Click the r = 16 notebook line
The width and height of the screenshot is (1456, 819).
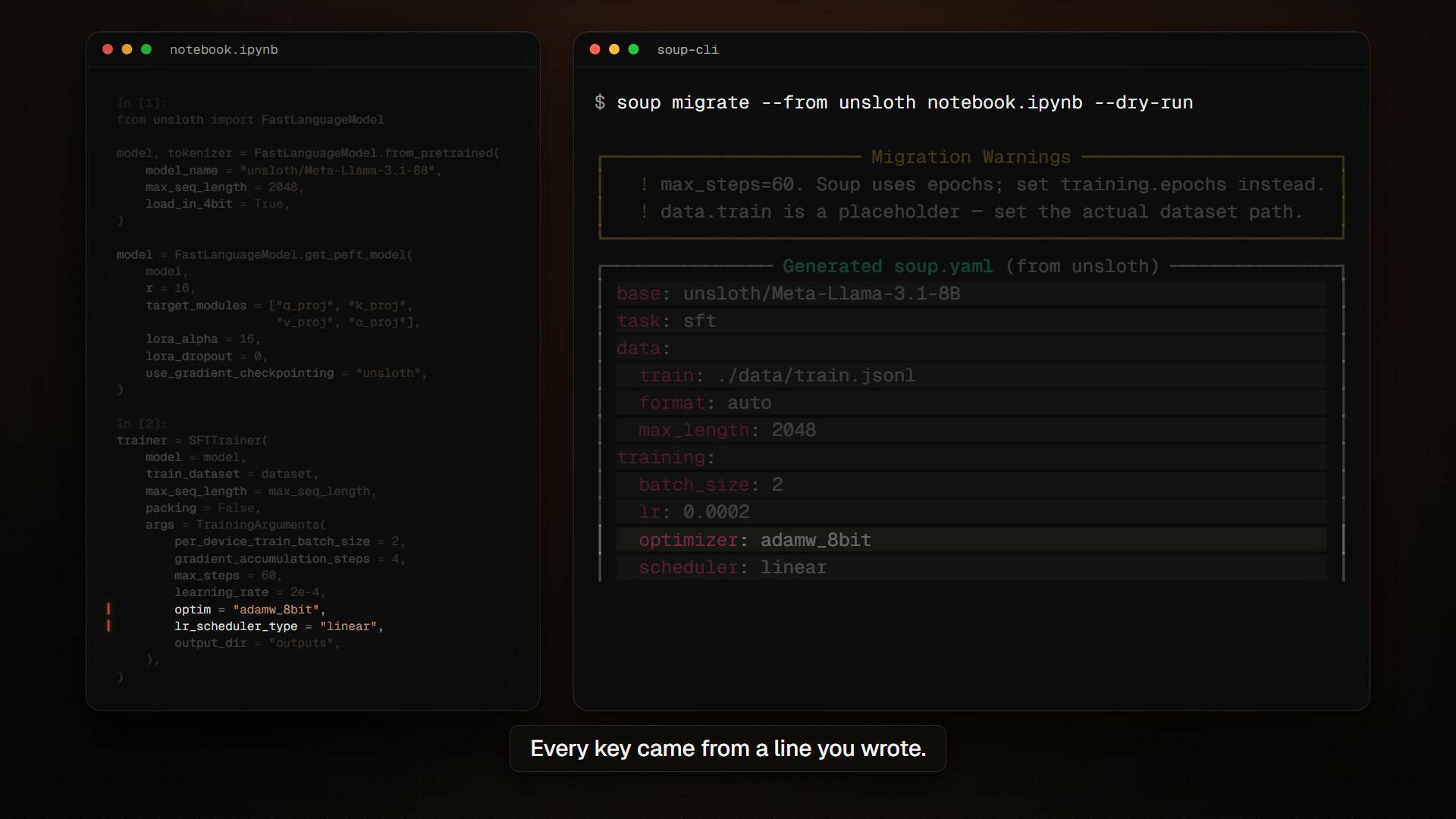click(x=171, y=288)
